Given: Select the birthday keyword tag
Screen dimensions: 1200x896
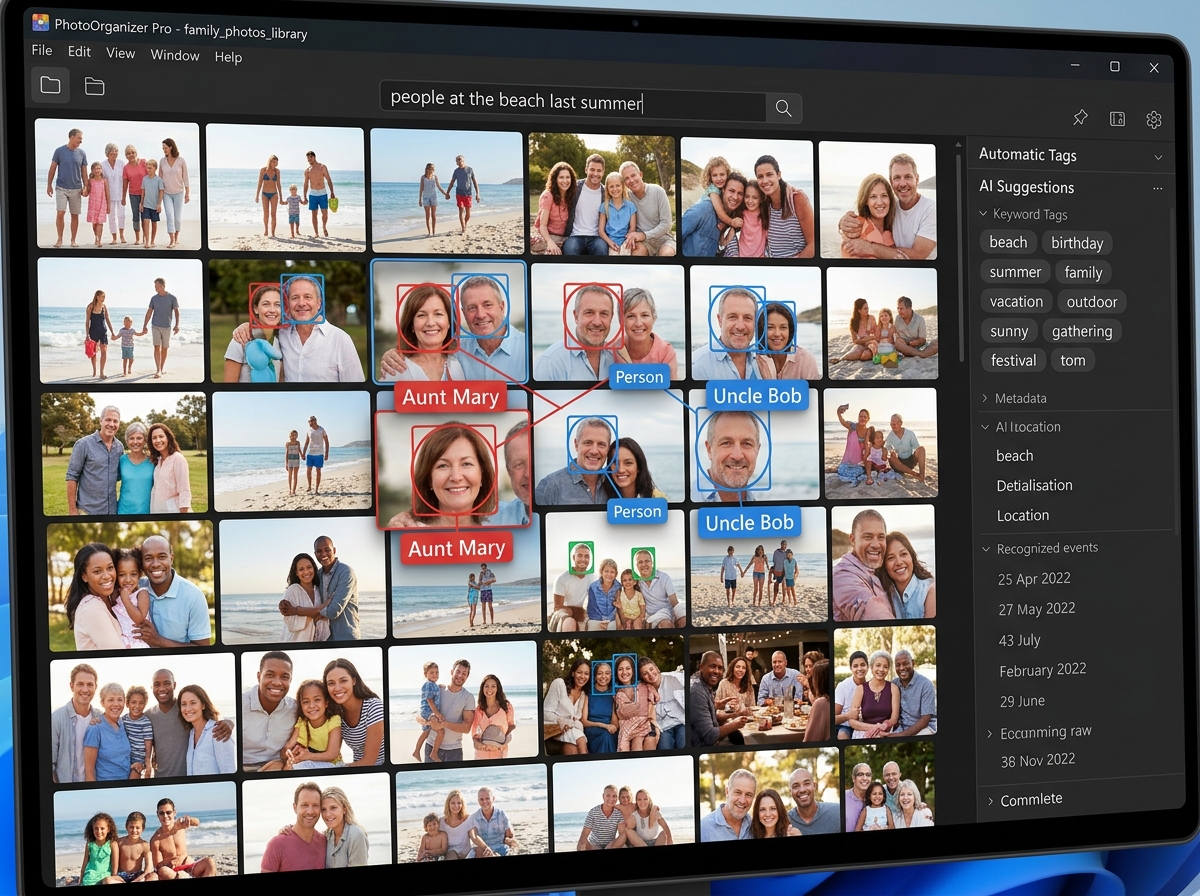Looking at the screenshot, I should tap(1077, 243).
